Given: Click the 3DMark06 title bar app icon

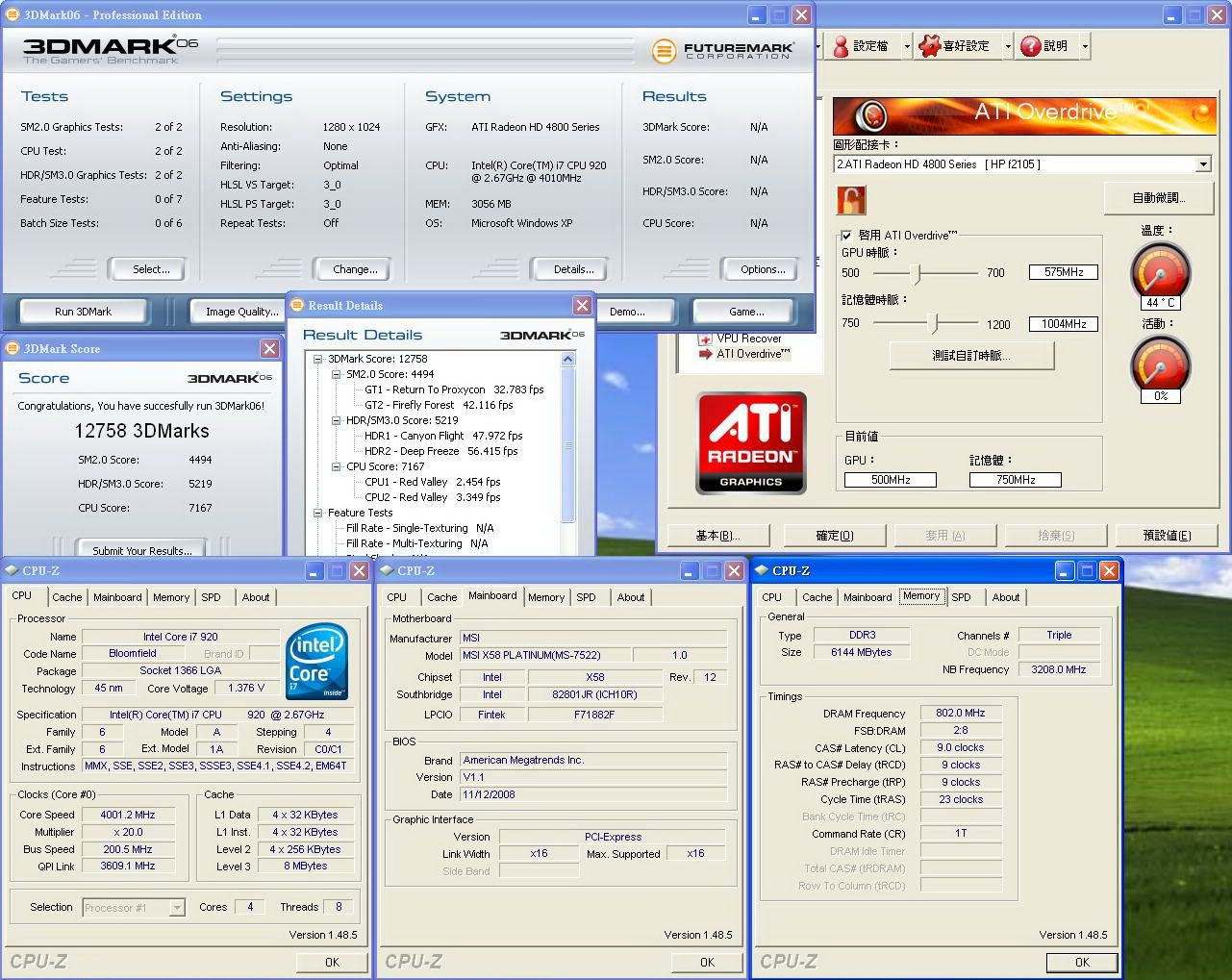Looking at the screenshot, I should [12, 14].
